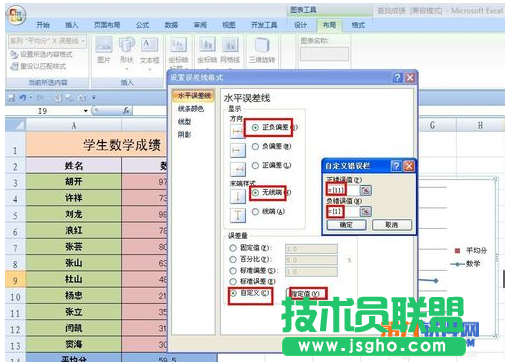Select the 自定义 custom radio option

click(233, 293)
